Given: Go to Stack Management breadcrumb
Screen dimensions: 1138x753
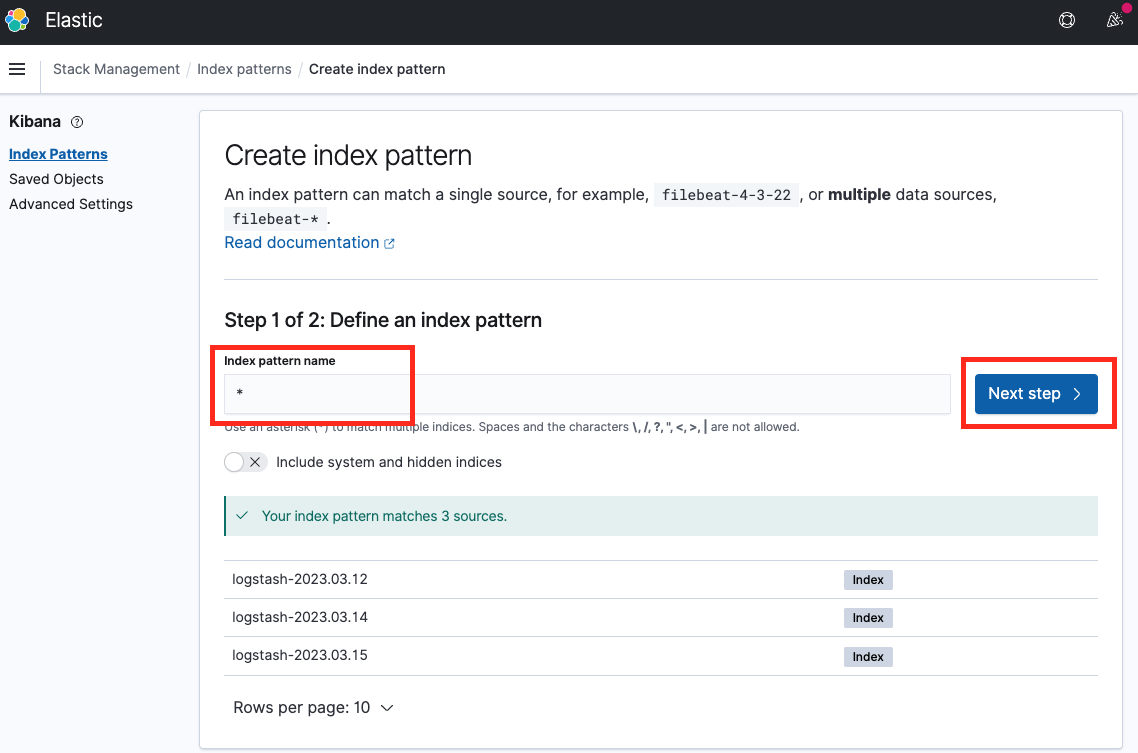Looking at the screenshot, I should [x=116, y=69].
